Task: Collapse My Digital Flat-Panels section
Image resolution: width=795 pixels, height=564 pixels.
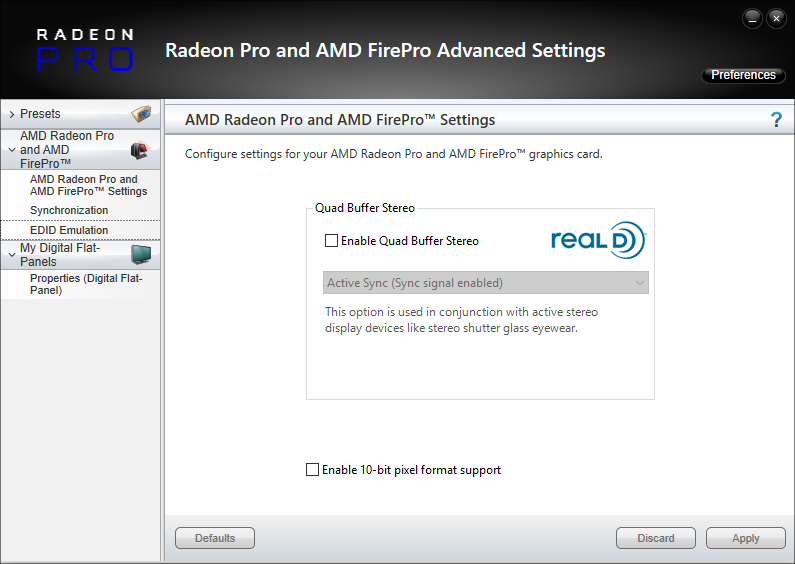Action: tap(11, 255)
